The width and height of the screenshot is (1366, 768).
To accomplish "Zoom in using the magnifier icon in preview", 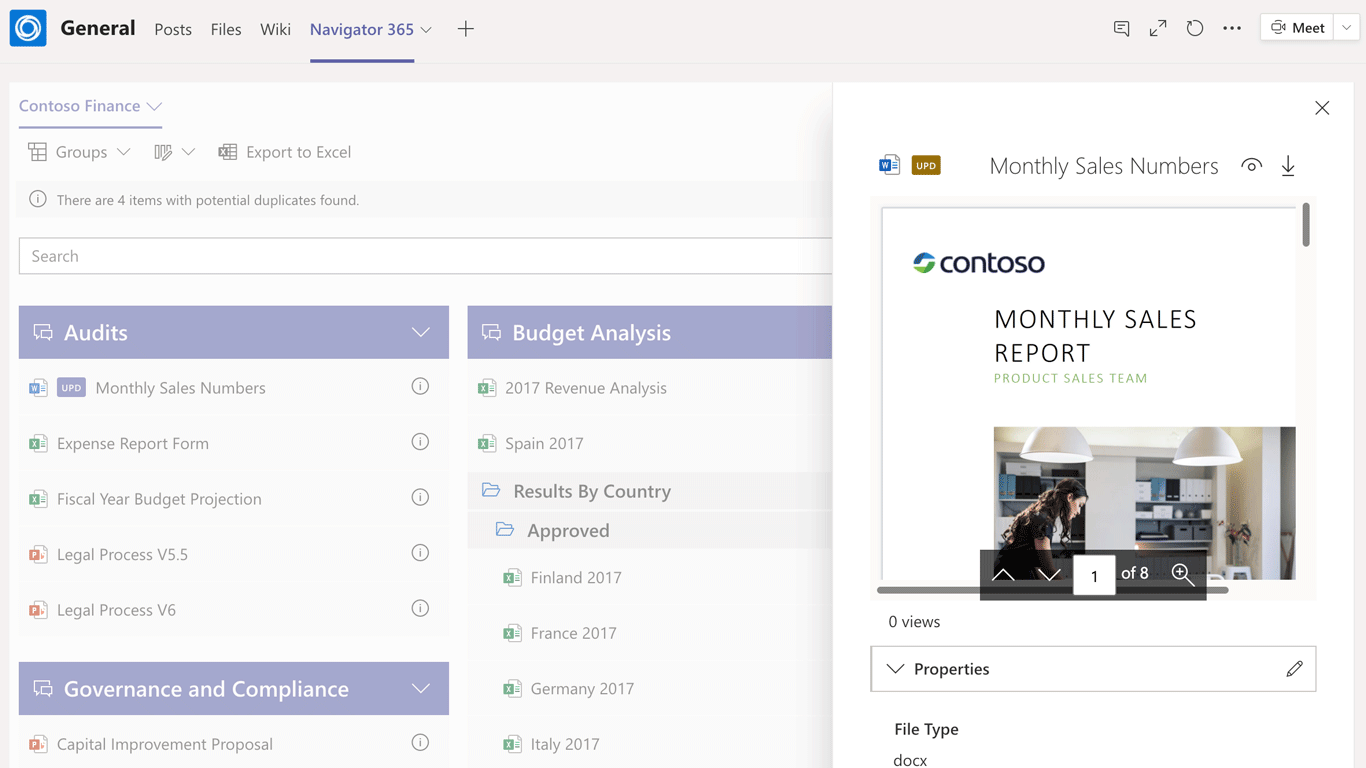I will point(1182,574).
